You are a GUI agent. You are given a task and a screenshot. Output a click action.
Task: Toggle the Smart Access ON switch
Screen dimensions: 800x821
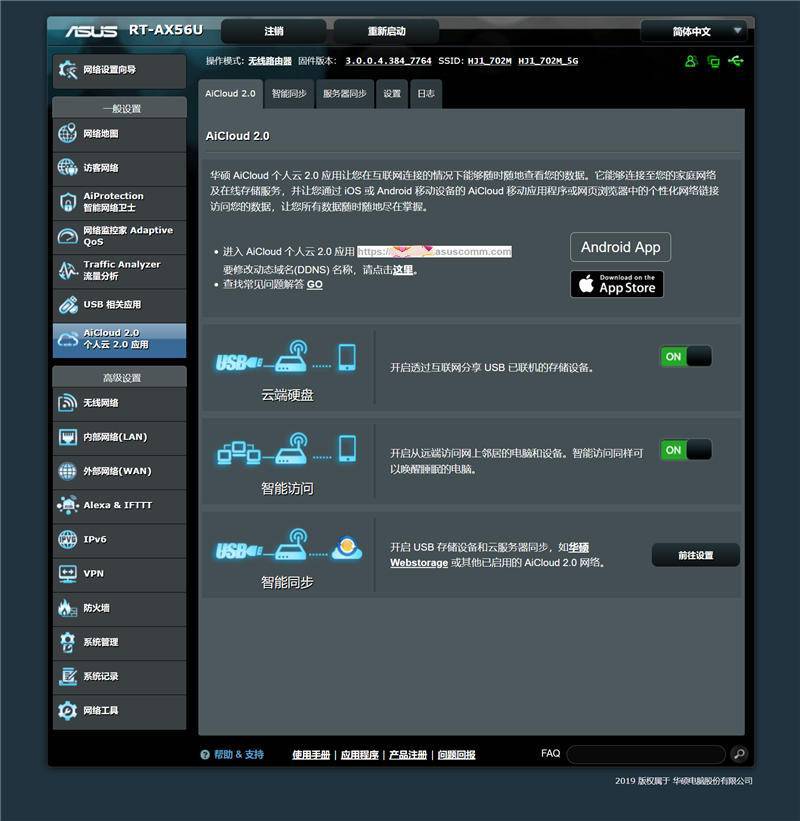(686, 450)
